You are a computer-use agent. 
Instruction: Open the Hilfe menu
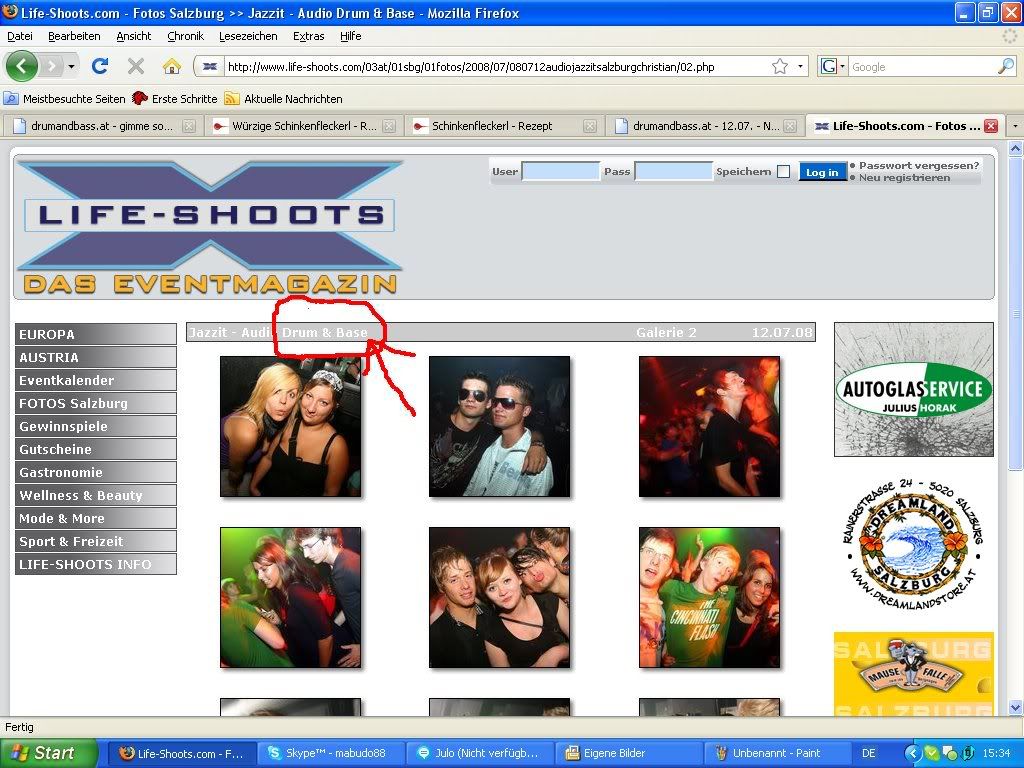pos(351,36)
